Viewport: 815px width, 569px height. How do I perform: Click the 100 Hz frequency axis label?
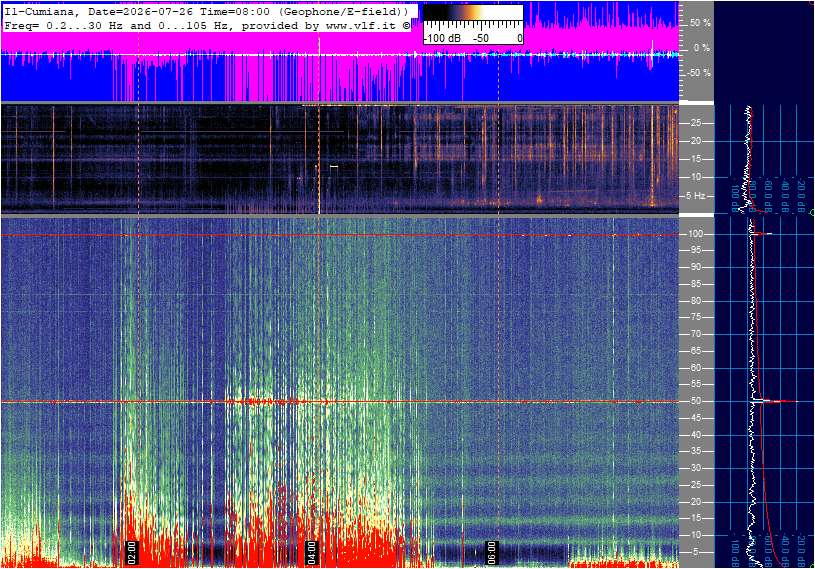[695, 234]
